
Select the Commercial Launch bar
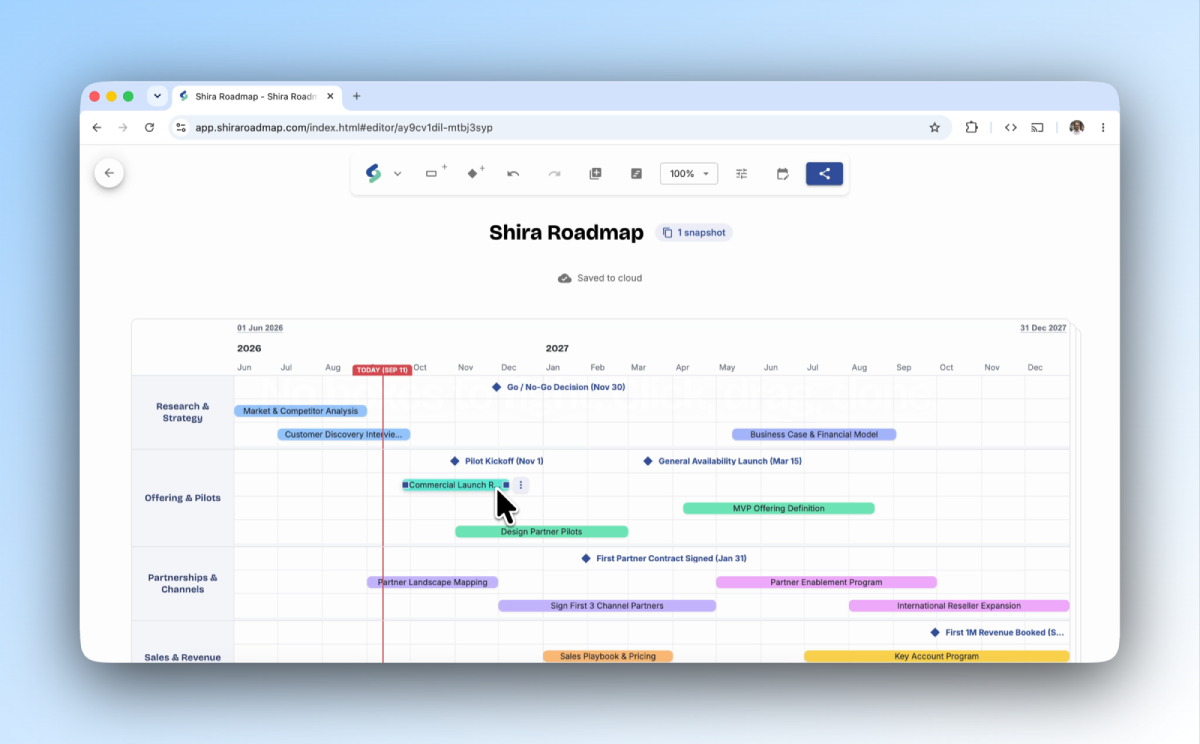(x=455, y=485)
